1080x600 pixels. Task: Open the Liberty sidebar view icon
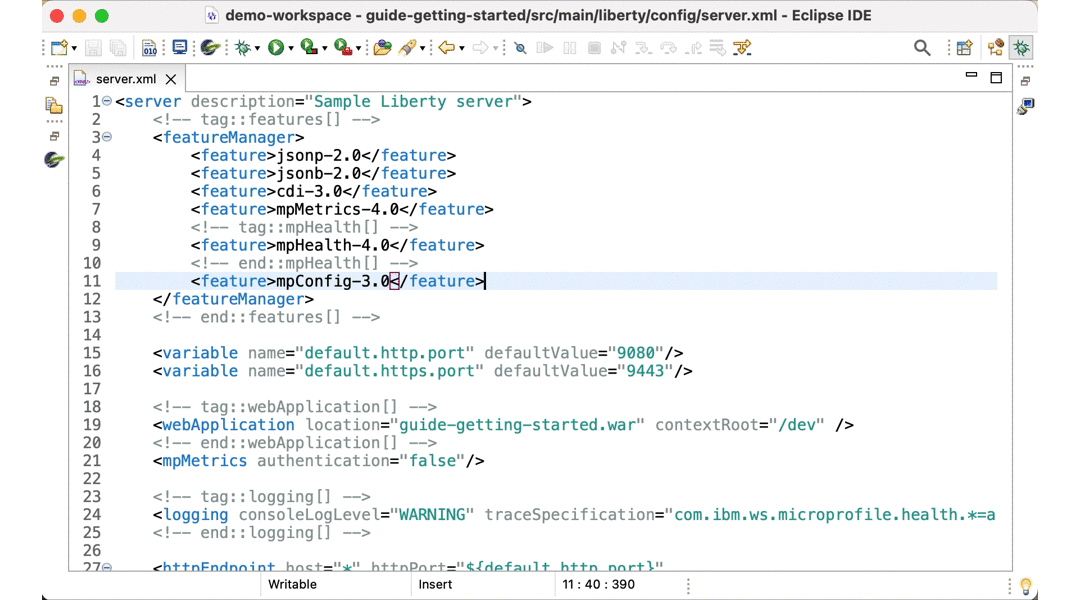click(x=54, y=160)
